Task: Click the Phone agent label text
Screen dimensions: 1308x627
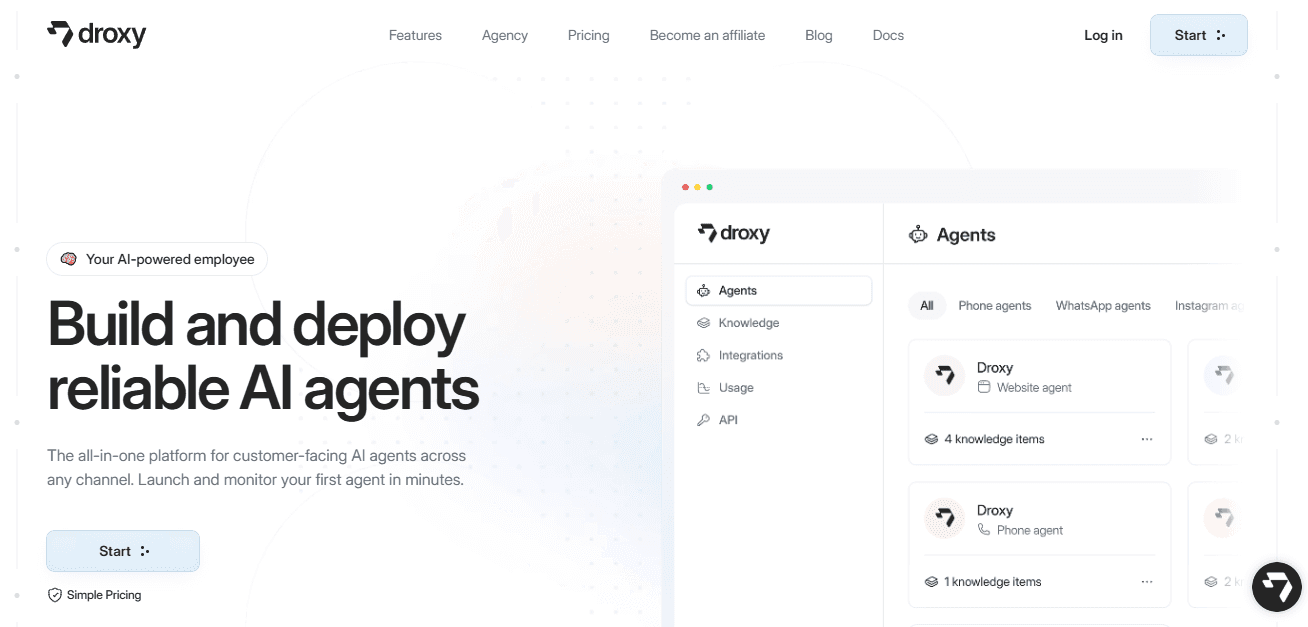Action: 1030,530
